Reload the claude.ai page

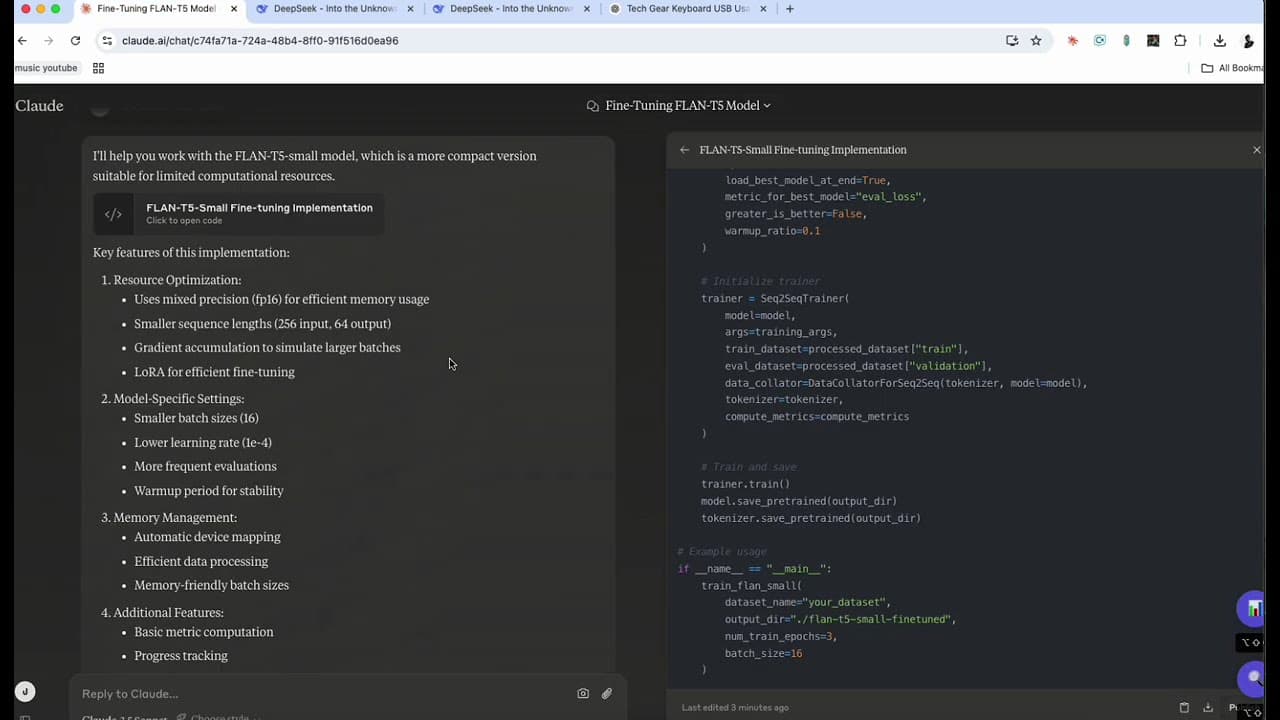coord(75,41)
